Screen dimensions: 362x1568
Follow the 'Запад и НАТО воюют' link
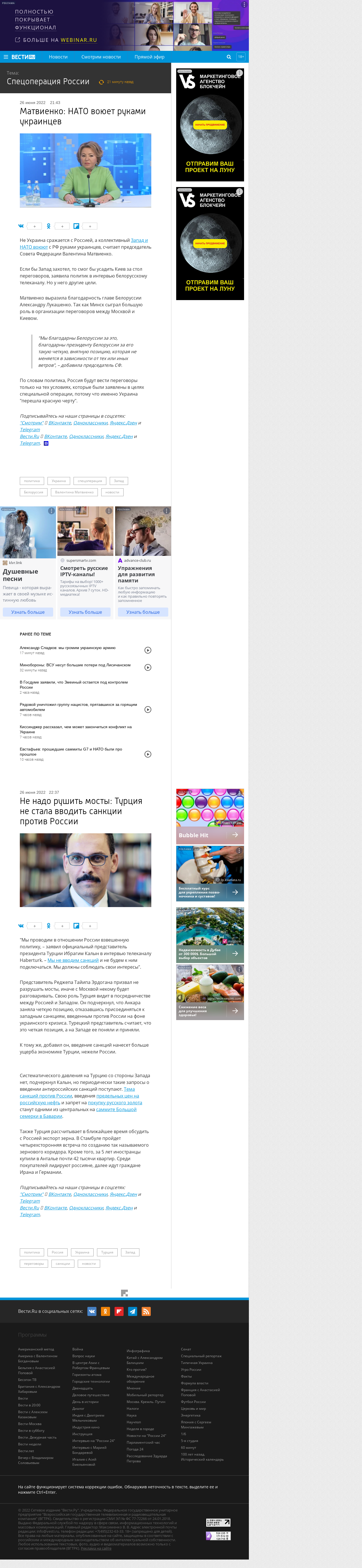(139, 240)
